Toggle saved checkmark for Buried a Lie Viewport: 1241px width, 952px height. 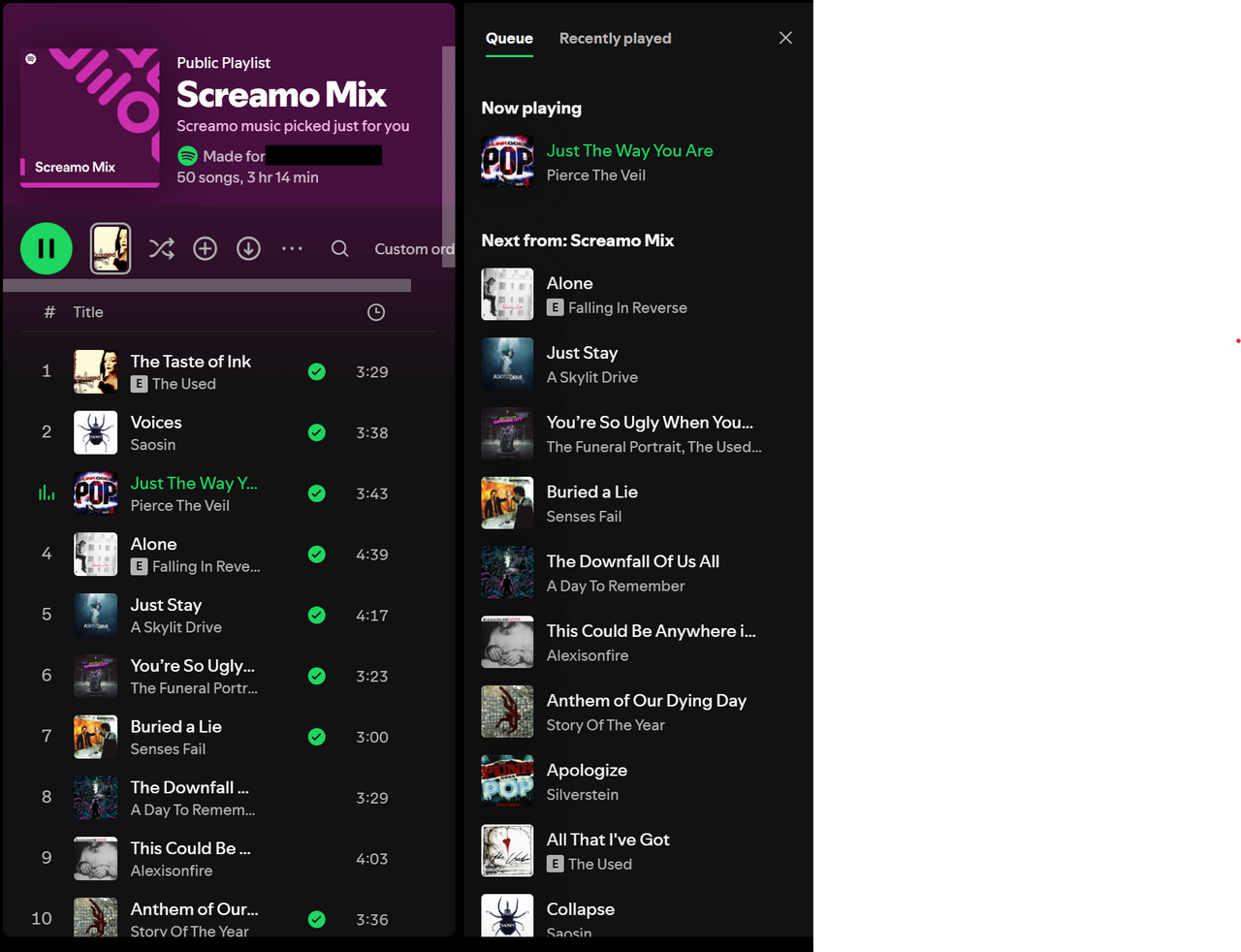[317, 738]
